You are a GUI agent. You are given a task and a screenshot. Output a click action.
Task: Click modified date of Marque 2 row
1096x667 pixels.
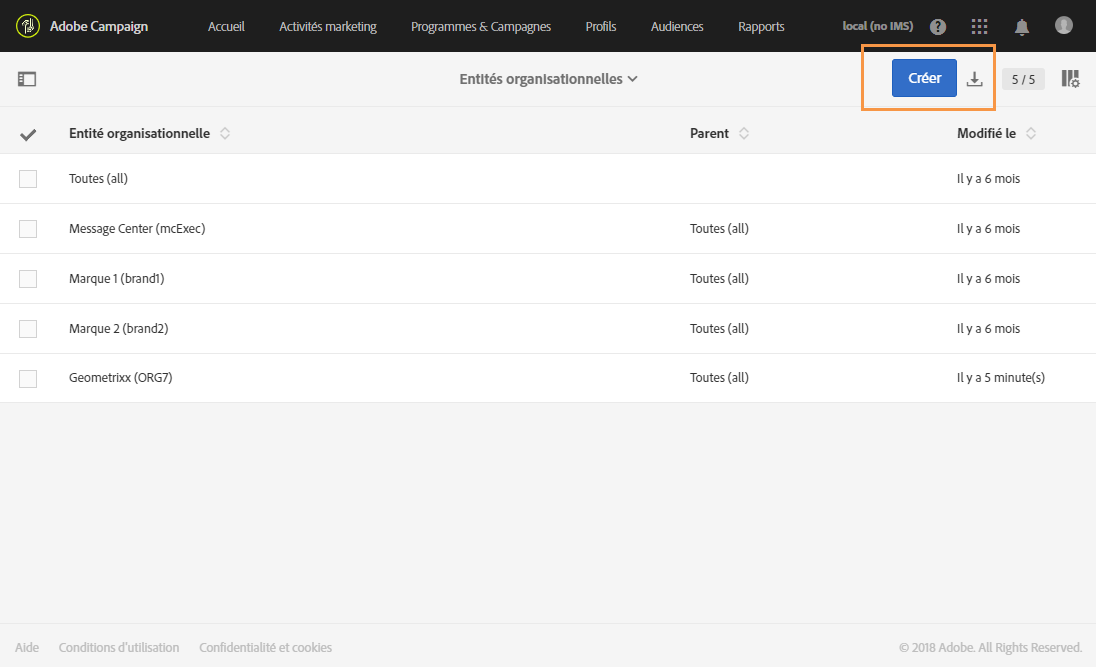pyautogui.click(x=988, y=329)
